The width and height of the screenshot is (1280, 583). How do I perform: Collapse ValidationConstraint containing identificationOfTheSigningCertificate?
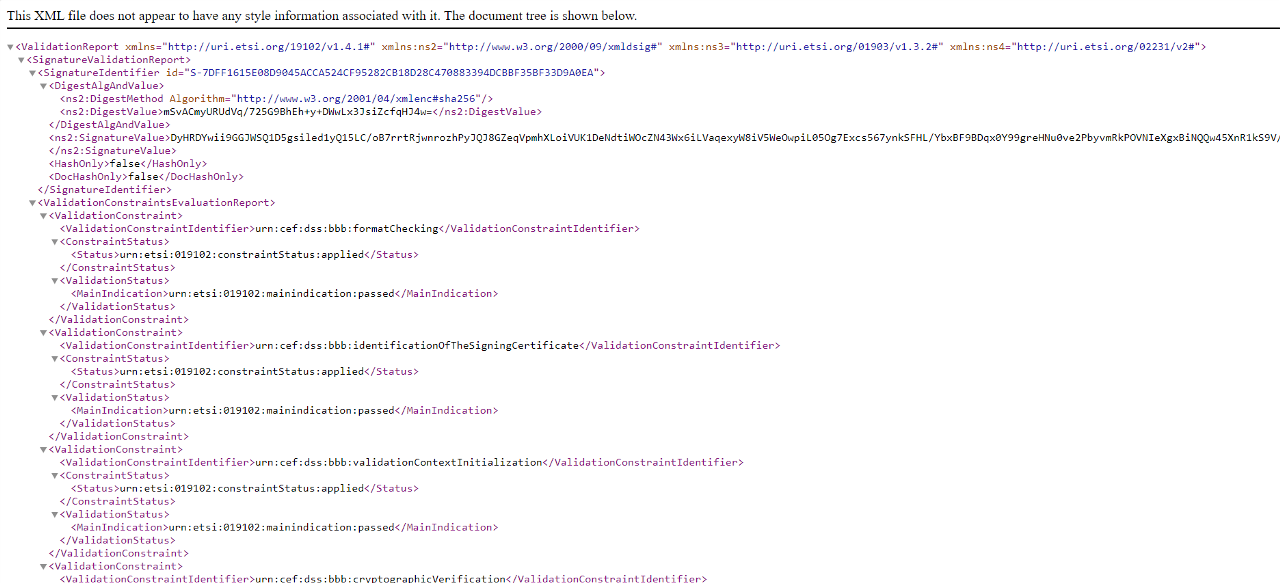pyautogui.click(x=44, y=333)
